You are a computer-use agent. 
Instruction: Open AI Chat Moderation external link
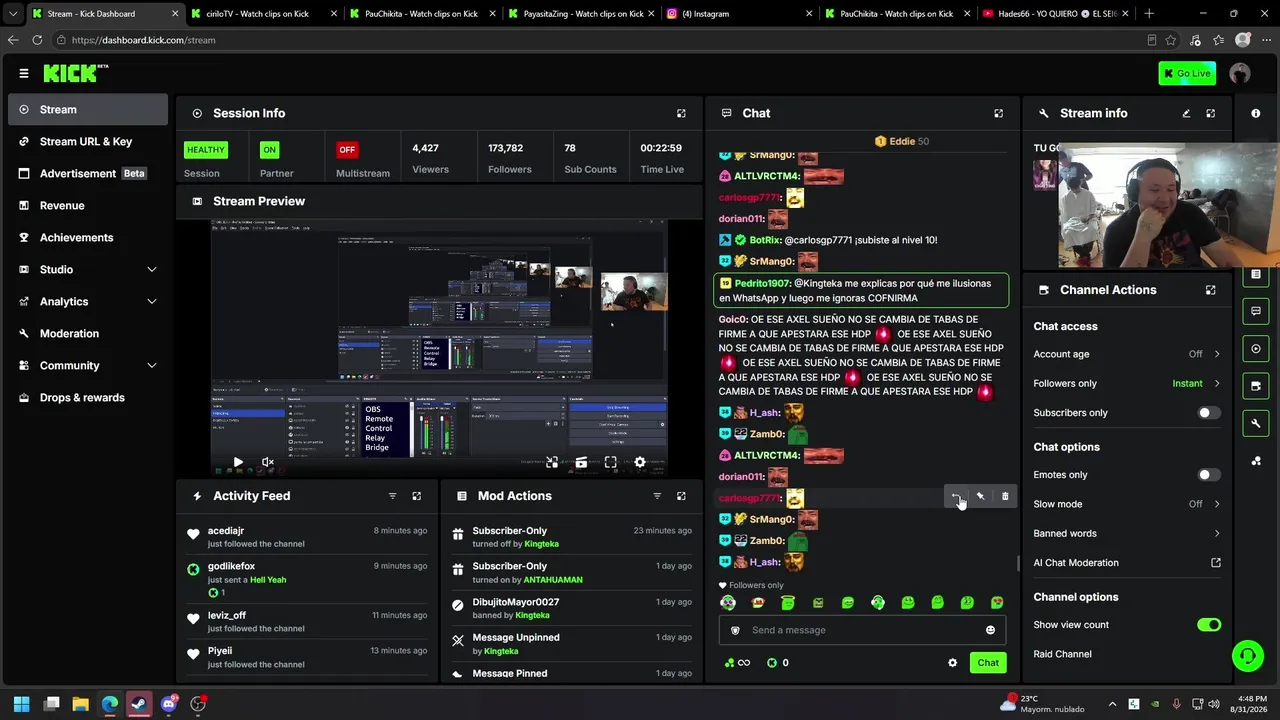[1216, 563]
